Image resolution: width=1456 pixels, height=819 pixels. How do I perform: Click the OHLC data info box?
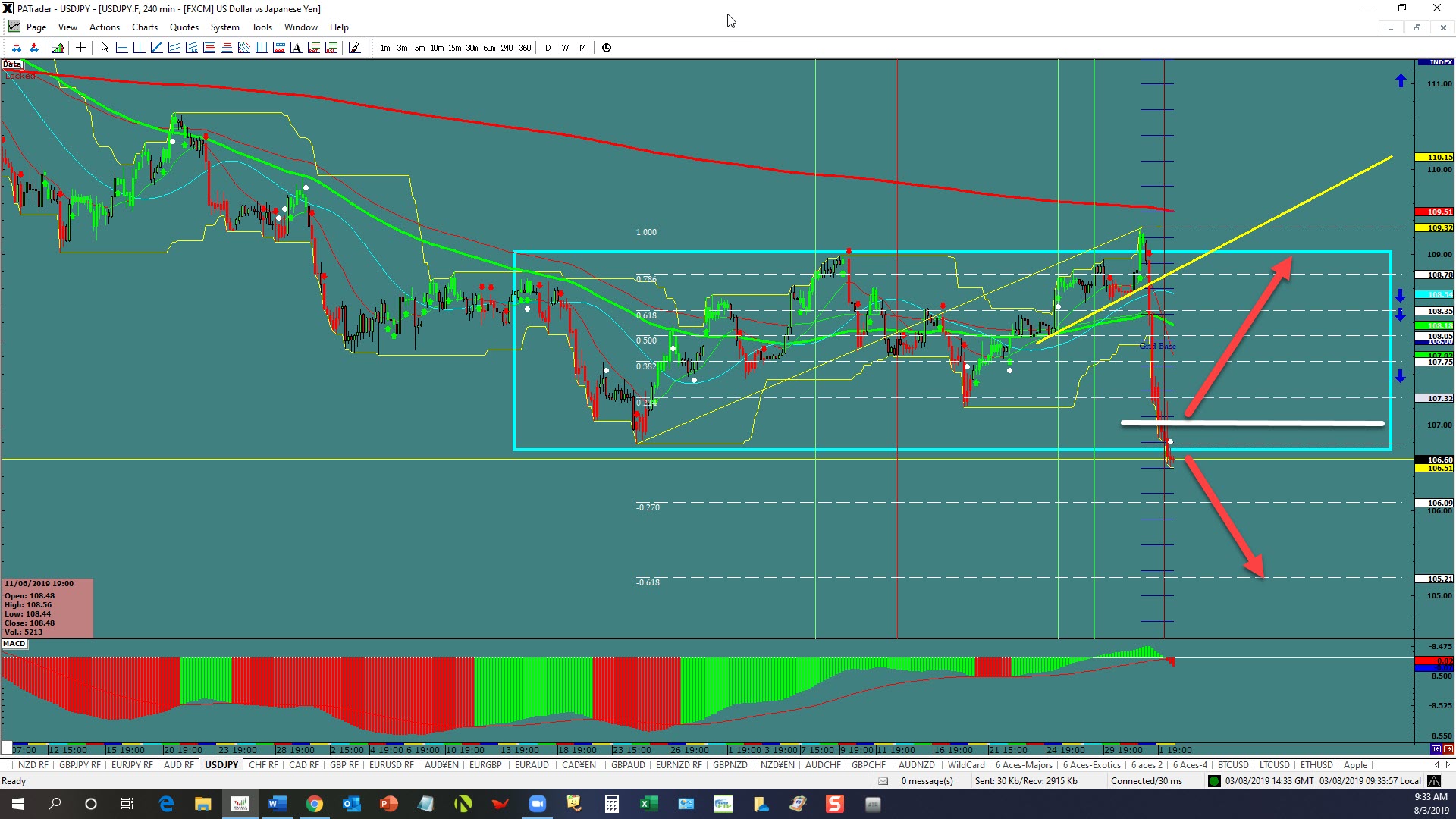[x=48, y=608]
